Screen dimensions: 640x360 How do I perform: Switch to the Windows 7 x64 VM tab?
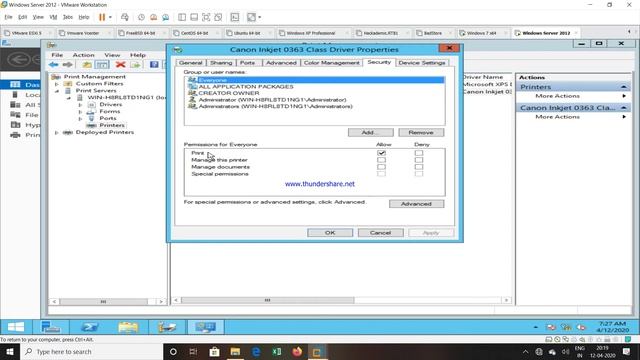(x=482, y=33)
